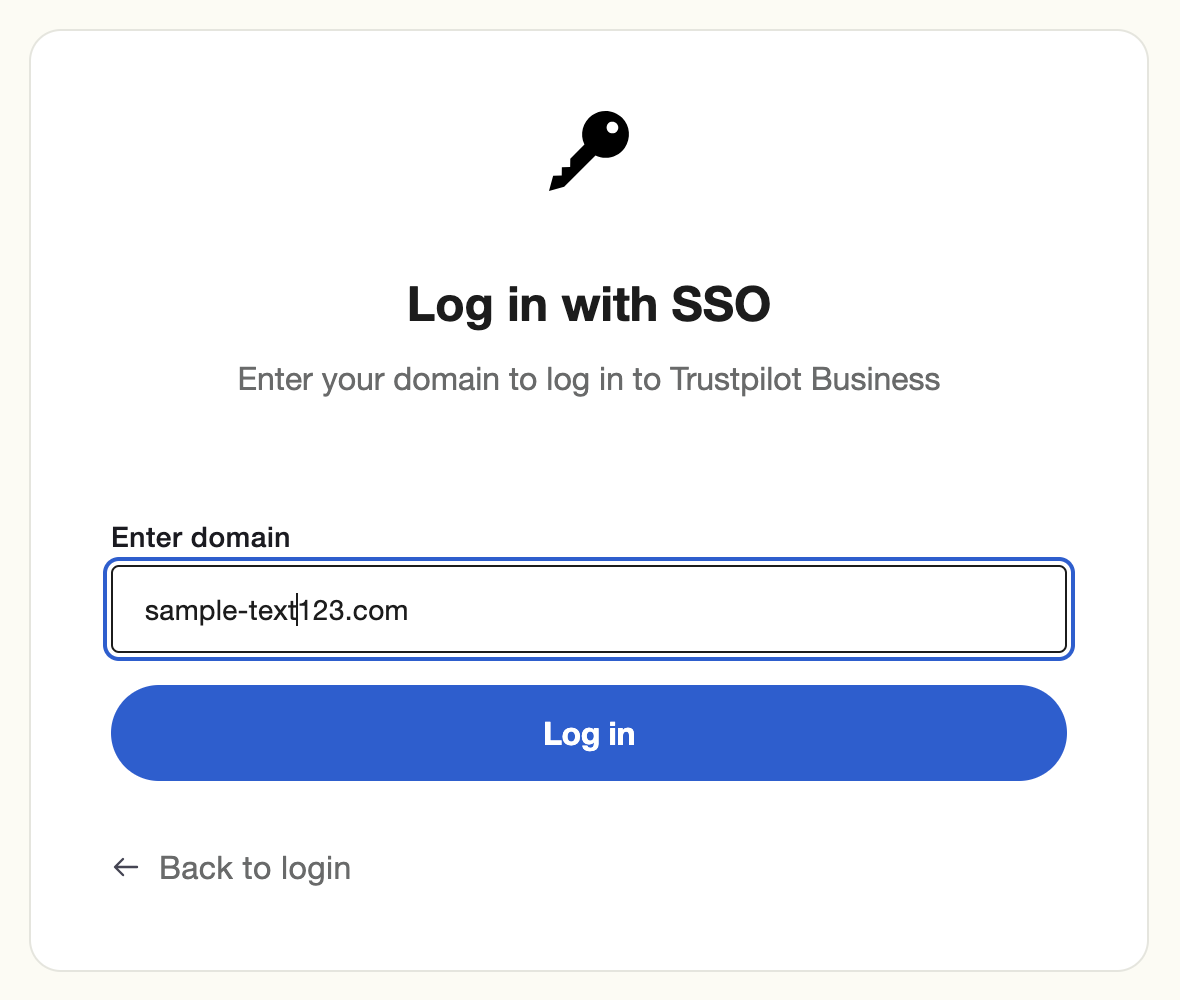This screenshot has height=1000, width=1180.
Task: Click the black key glyph at the top
Action: [x=588, y=150]
